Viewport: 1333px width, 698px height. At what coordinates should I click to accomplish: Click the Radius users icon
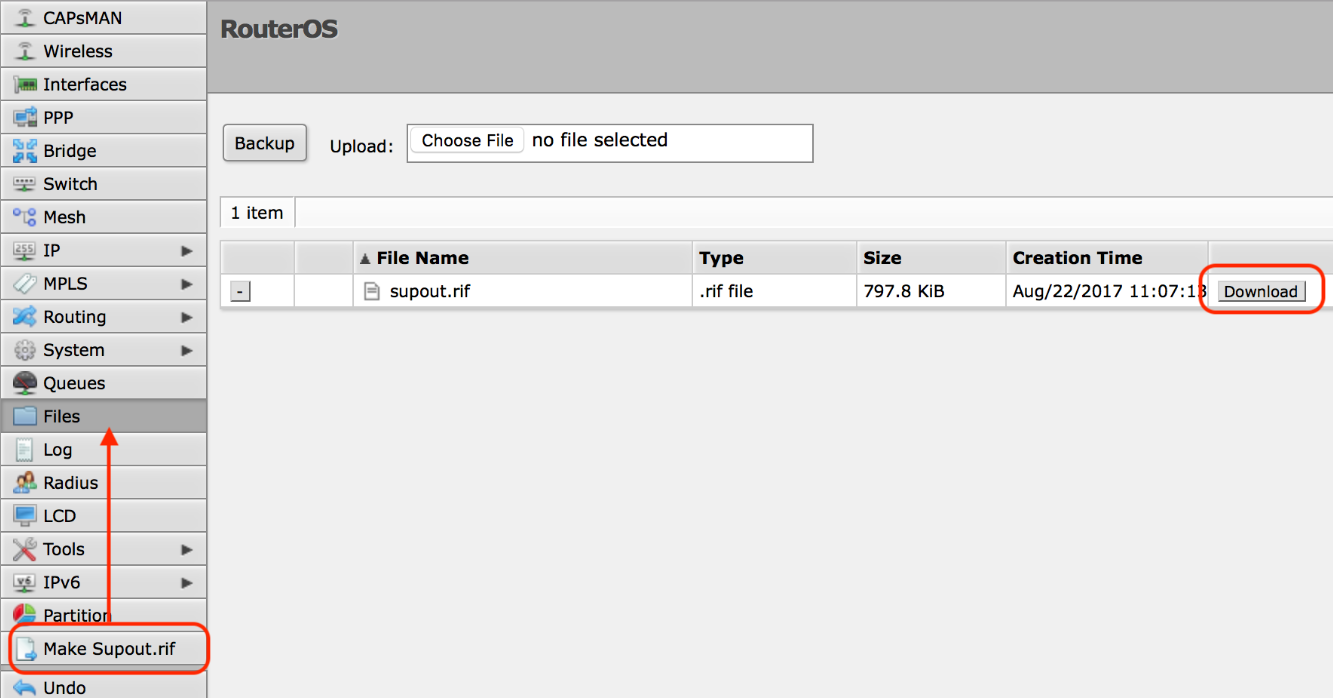[x=25, y=483]
